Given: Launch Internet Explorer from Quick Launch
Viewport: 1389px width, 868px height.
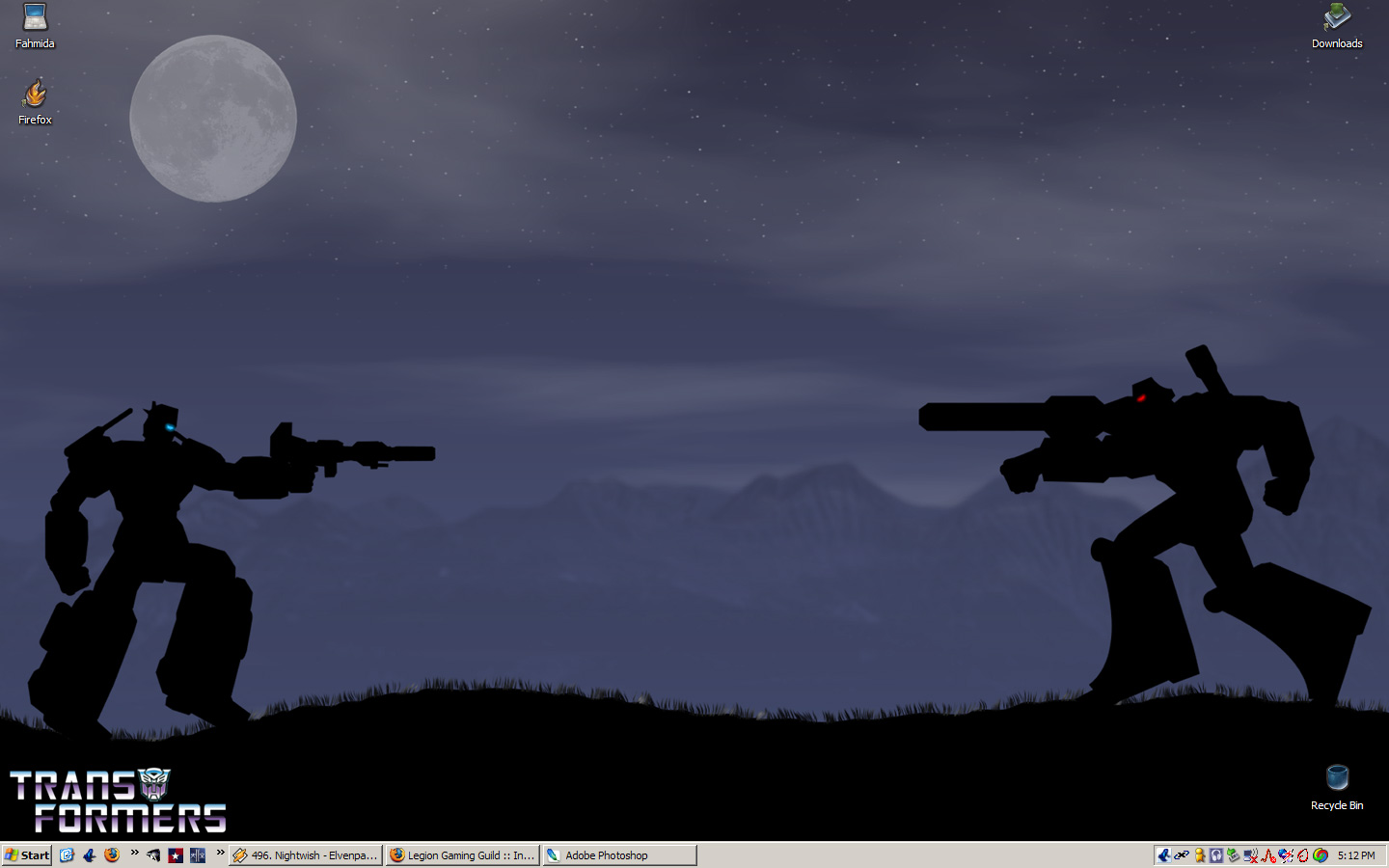Looking at the screenshot, I should click(67, 855).
